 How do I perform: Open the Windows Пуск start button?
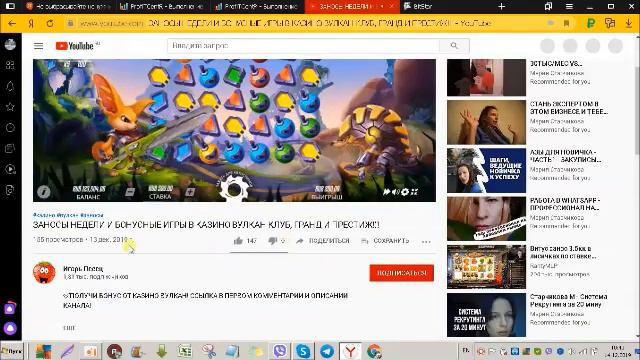pos(12,351)
